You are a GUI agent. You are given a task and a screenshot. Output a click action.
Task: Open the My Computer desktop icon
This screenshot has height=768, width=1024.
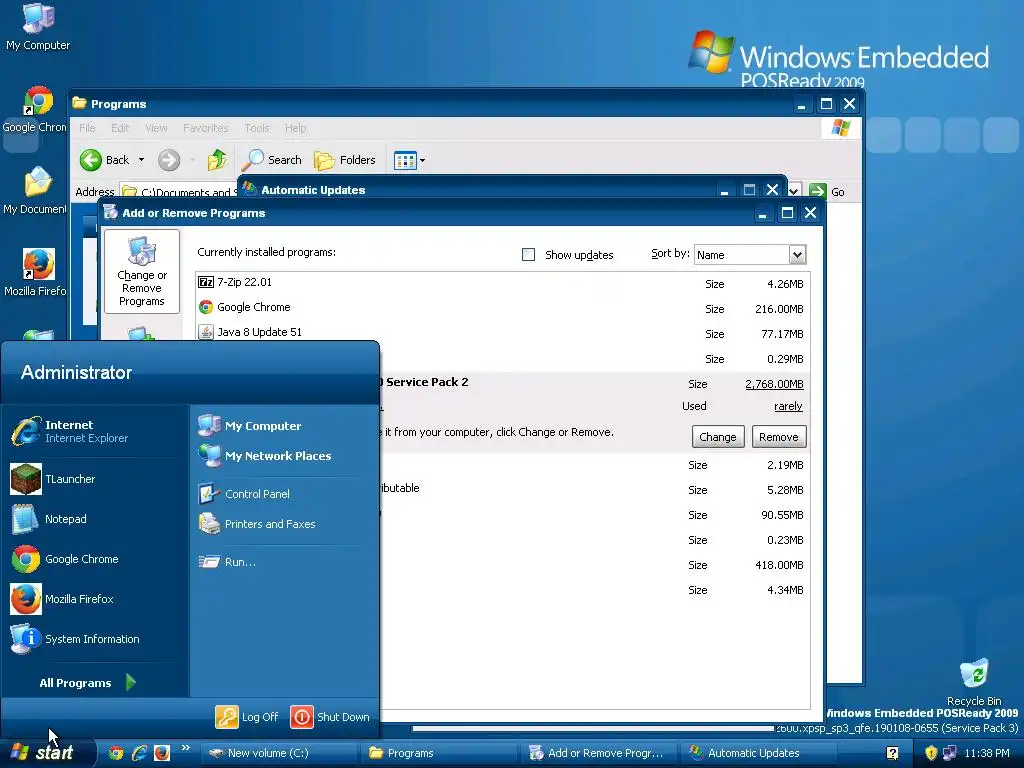tap(38, 26)
